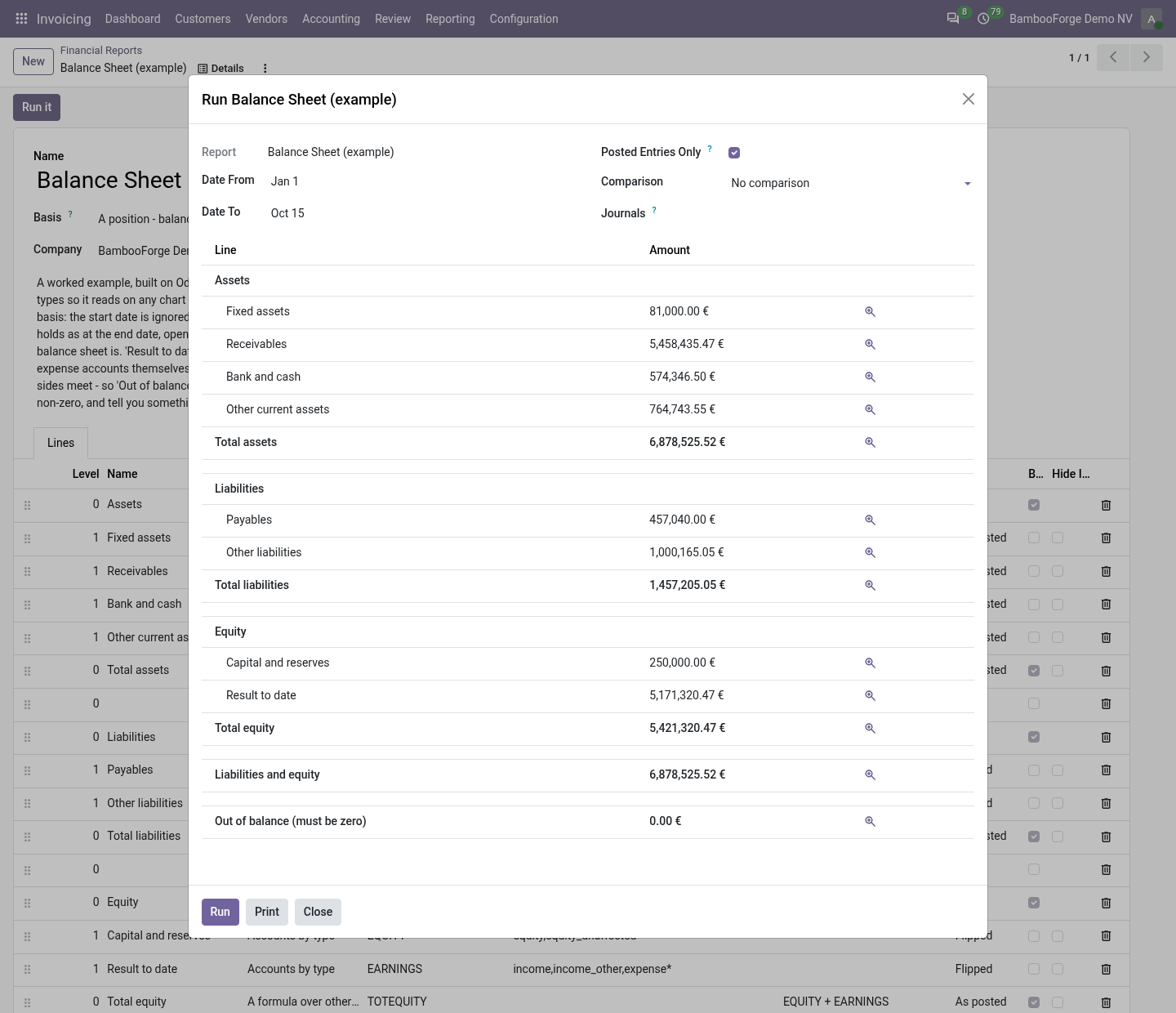Image resolution: width=1176 pixels, height=1013 pixels.
Task: Click the magnifier for Result to date
Action: pos(870,696)
